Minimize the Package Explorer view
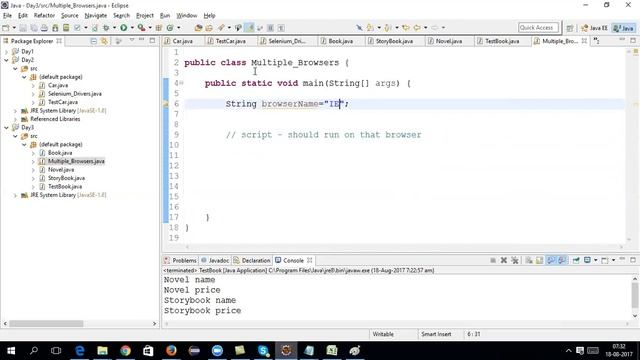640x360 pixels. [x=141, y=40]
